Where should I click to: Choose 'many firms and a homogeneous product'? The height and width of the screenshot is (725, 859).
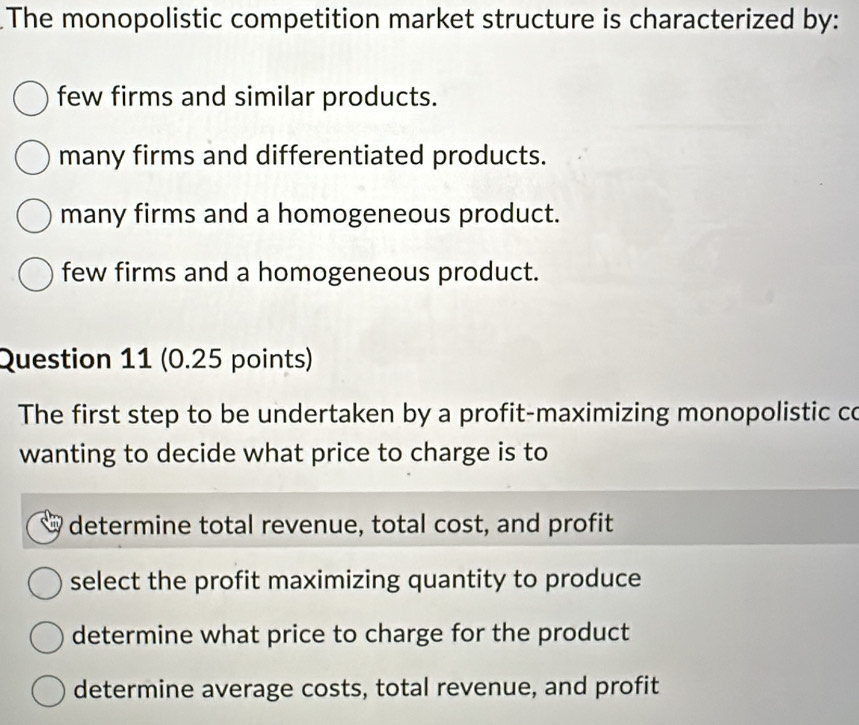[31, 215]
